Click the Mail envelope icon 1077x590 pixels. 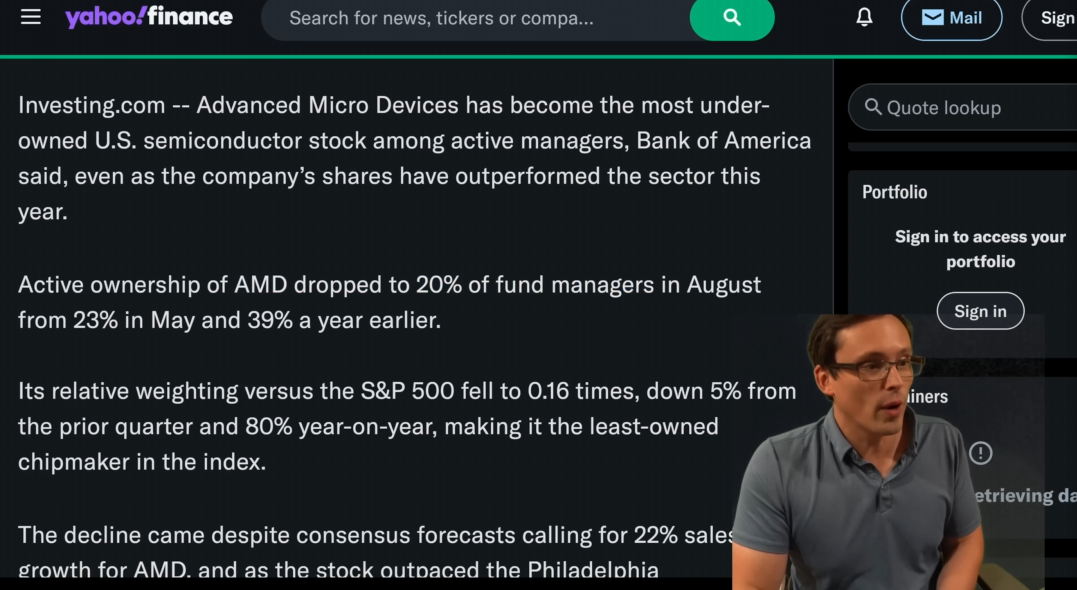[x=932, y=18]
